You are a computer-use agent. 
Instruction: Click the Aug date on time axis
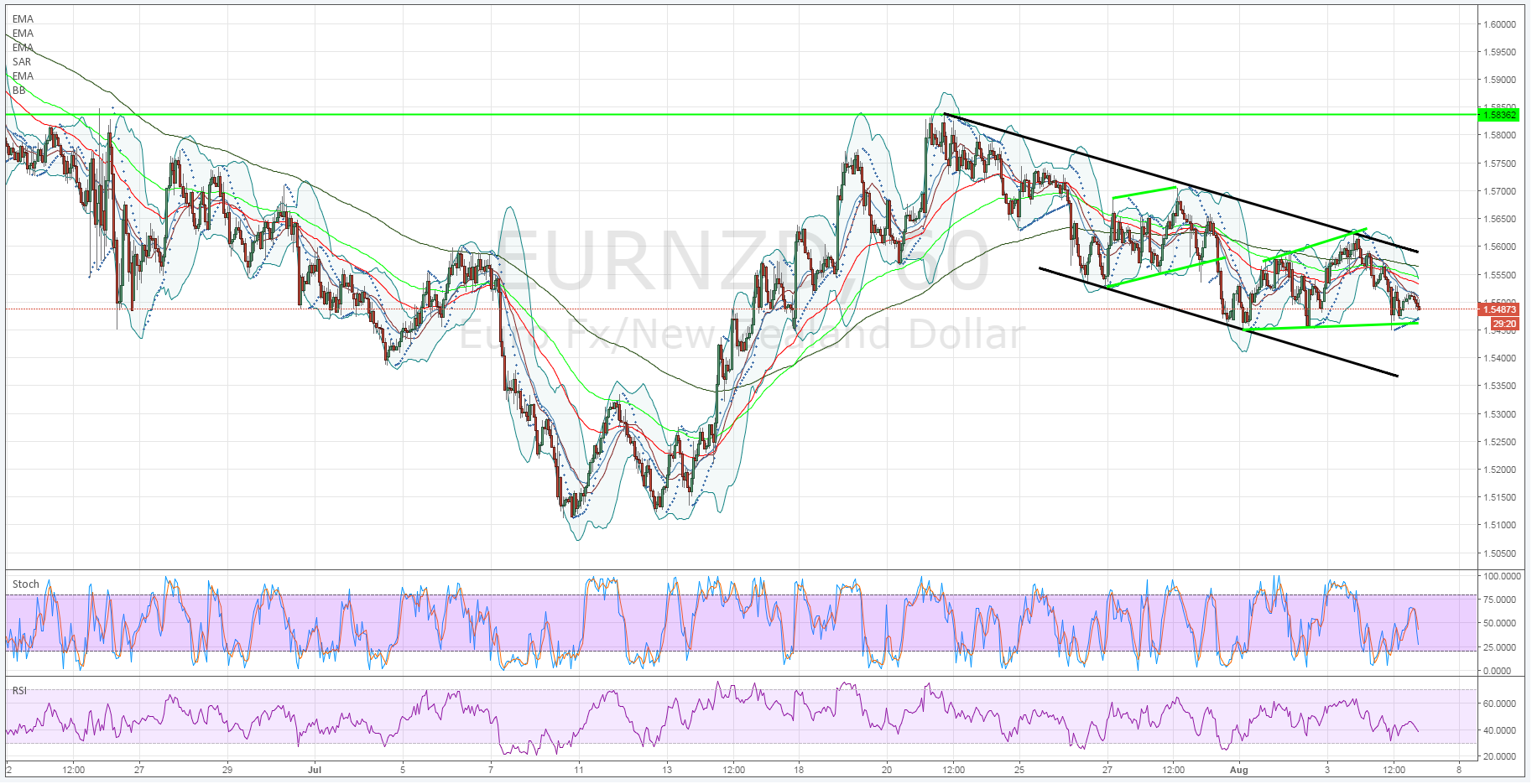1239,769
